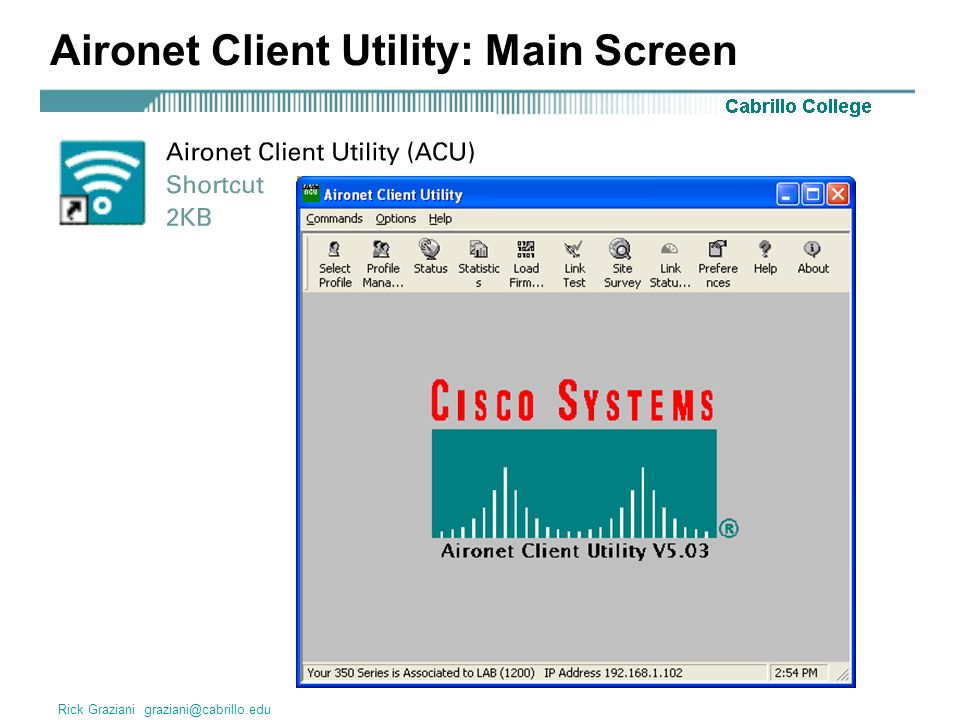Click the window resize grip in status bar
The width and height of the screenshot is (960, 720).
coord(843,674)
